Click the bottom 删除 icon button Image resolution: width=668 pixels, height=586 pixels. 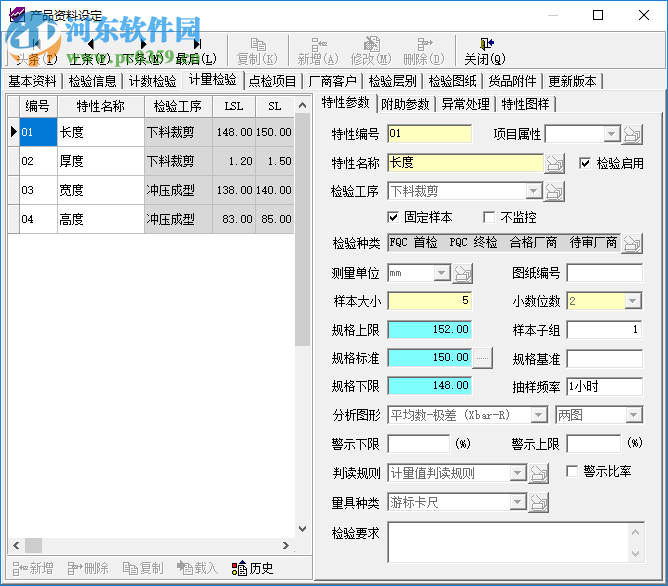click(x=88, y=568)
